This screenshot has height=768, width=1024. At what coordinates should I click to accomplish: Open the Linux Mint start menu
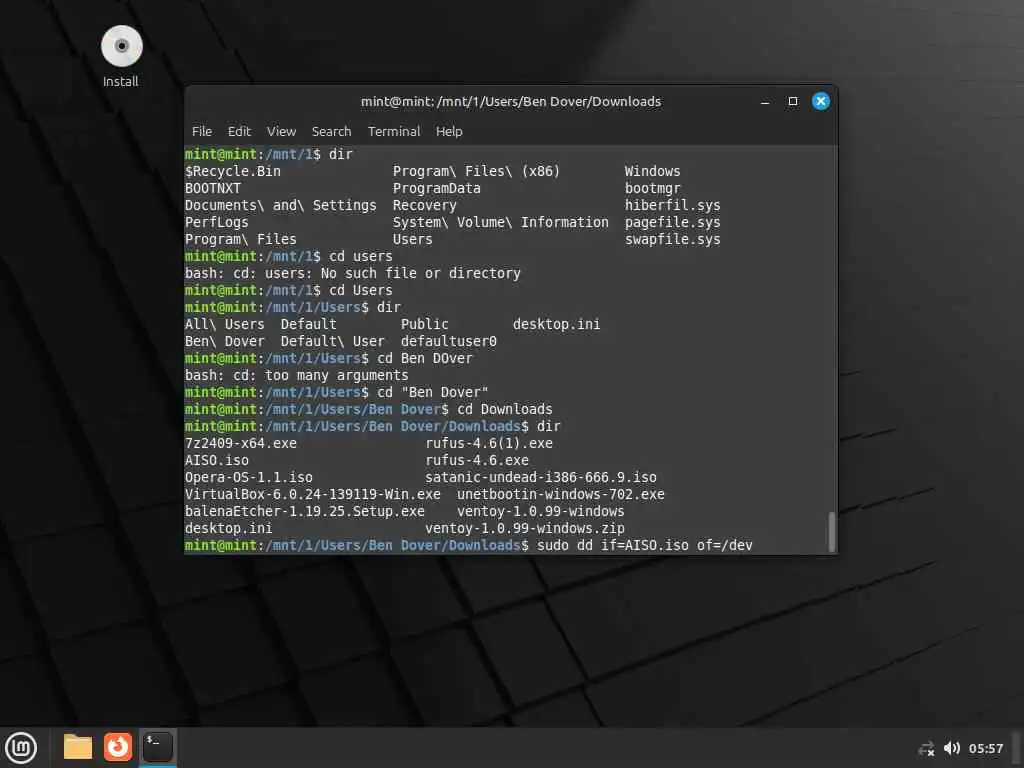click(21, 748)
